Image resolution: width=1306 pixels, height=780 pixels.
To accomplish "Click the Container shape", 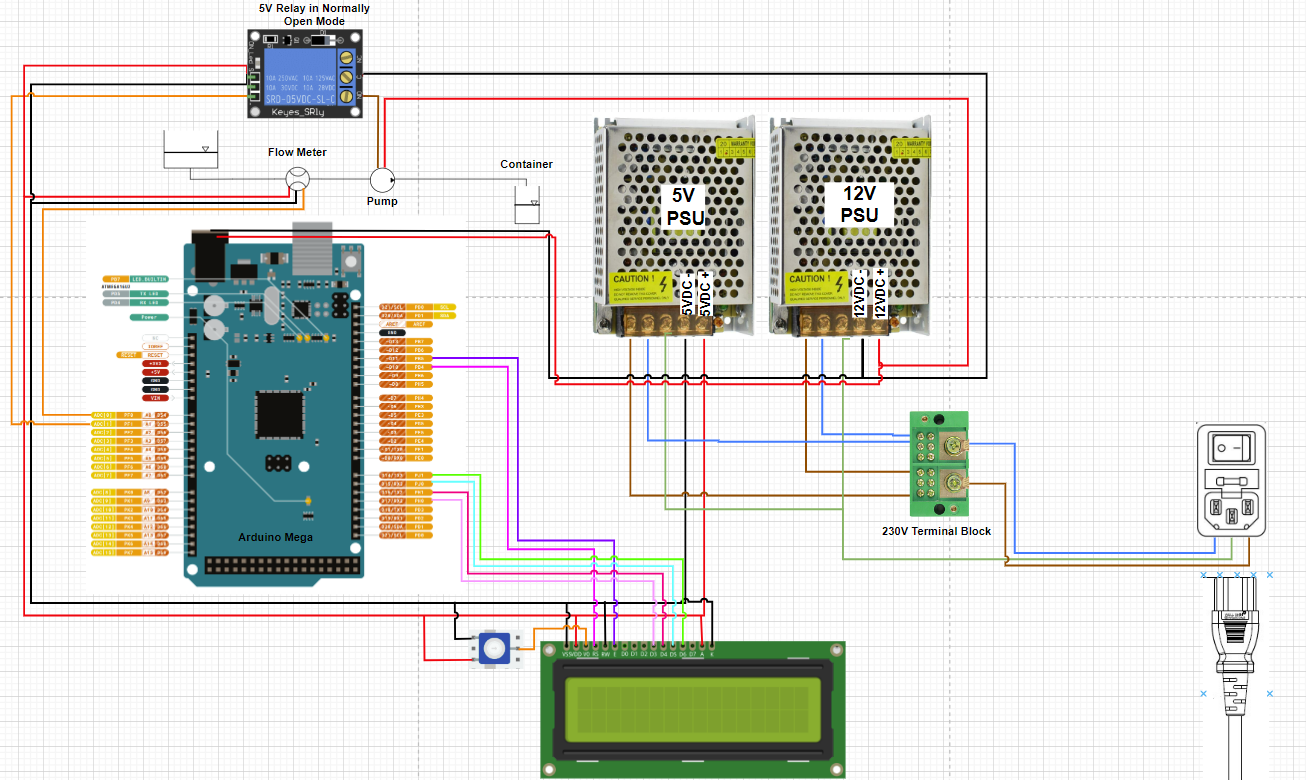I will point(527,205).
